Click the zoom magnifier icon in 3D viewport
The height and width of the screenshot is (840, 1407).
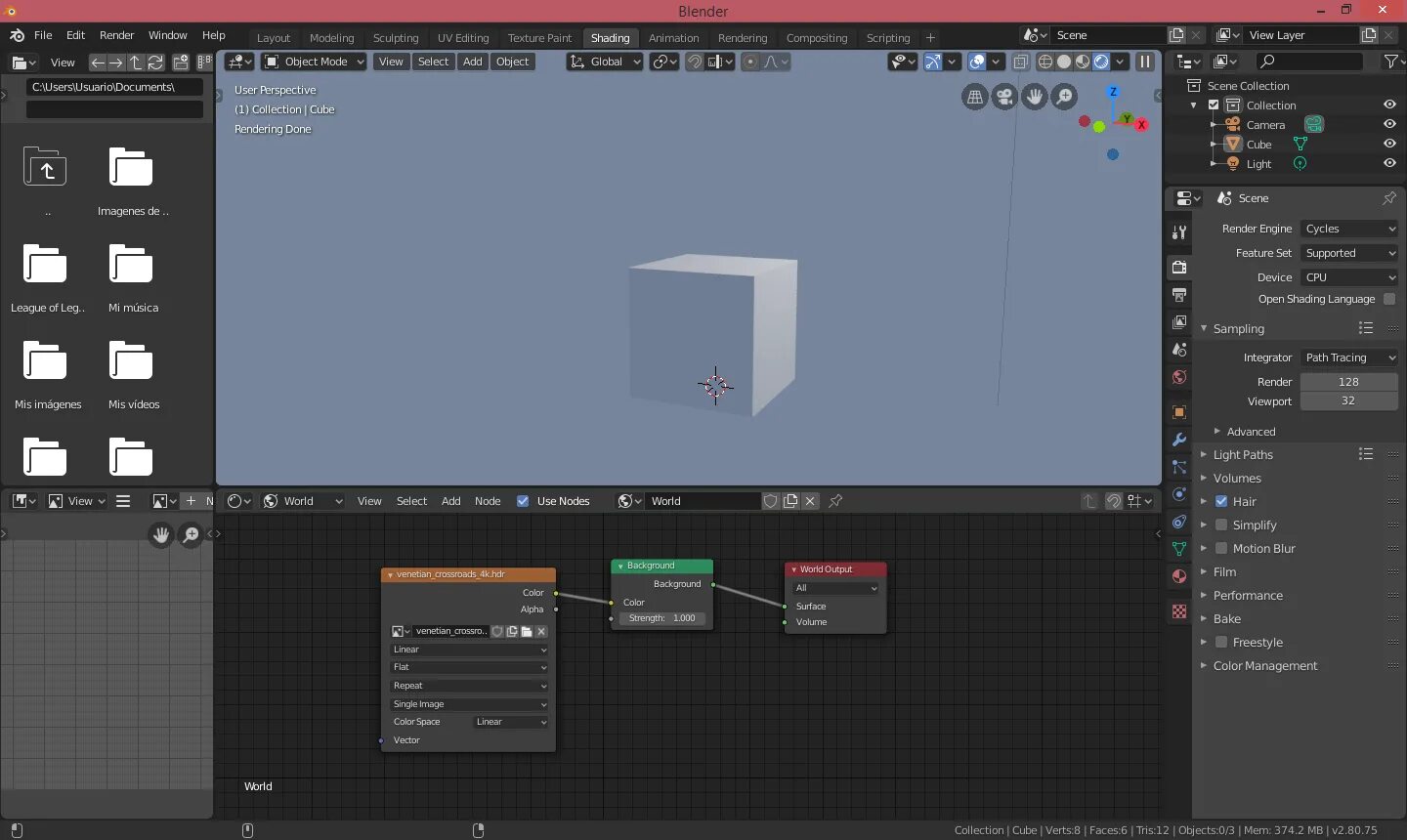pyautogui.click(x=1064, y=97)
